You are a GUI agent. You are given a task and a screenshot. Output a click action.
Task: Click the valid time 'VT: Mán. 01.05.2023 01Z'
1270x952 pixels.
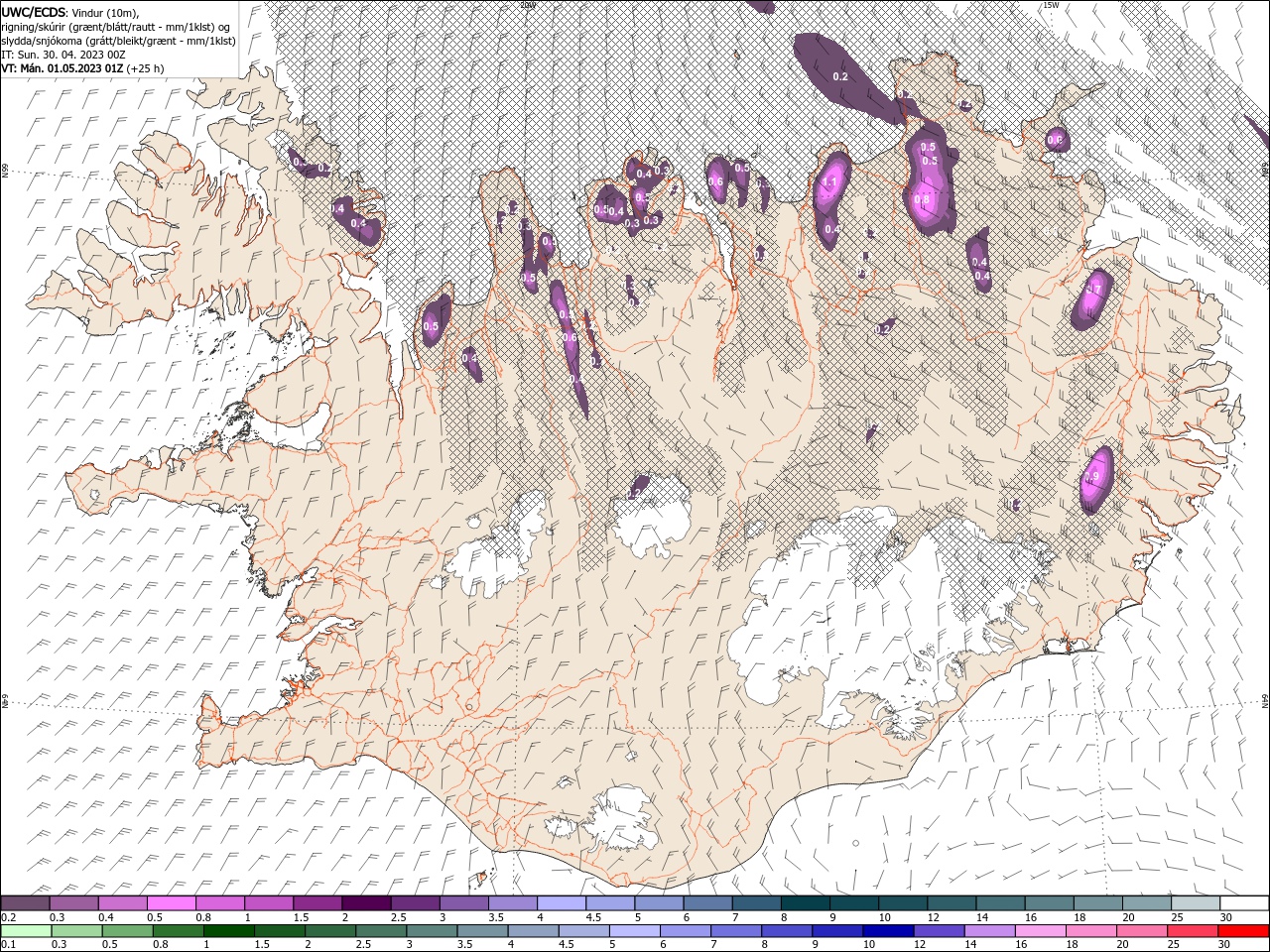pos(62,68)
